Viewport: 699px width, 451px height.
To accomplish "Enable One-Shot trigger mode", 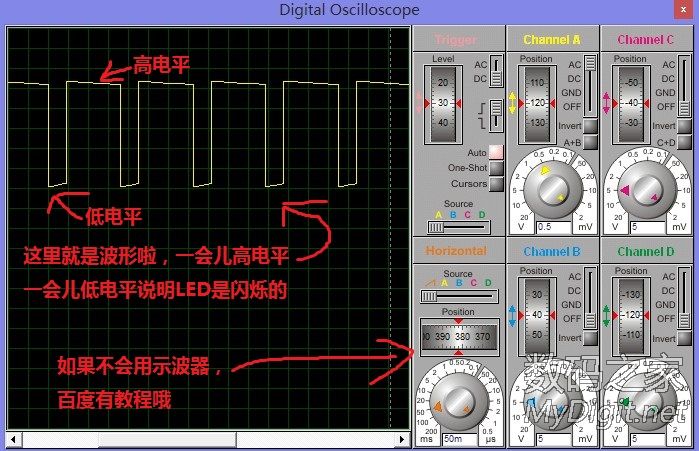I will [x=496, y=169].
